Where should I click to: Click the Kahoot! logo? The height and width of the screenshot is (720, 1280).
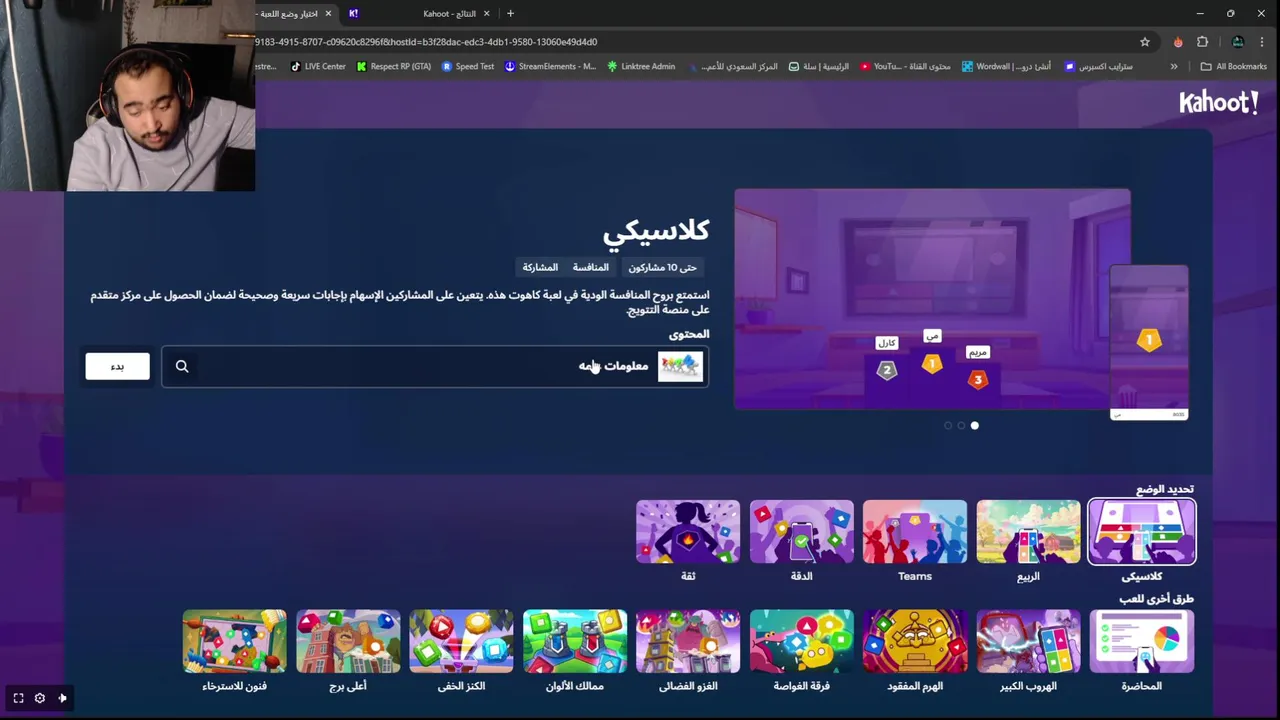(1218, 102)
